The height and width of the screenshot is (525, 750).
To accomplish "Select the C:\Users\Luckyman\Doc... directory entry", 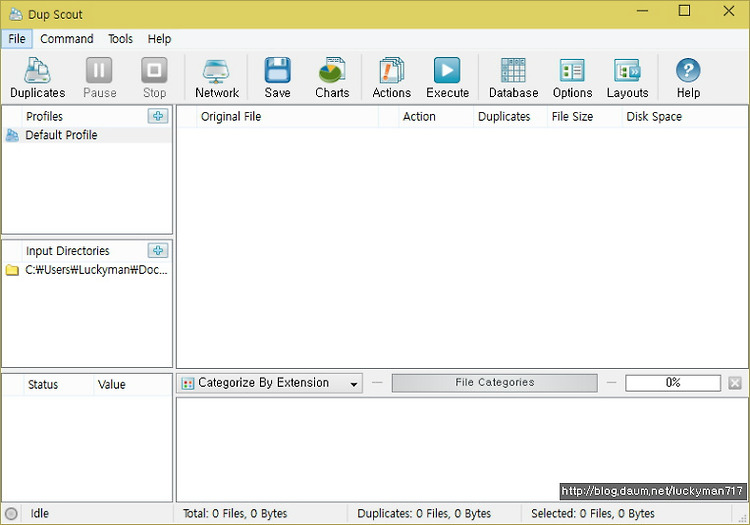I will (x=87, y=270).
